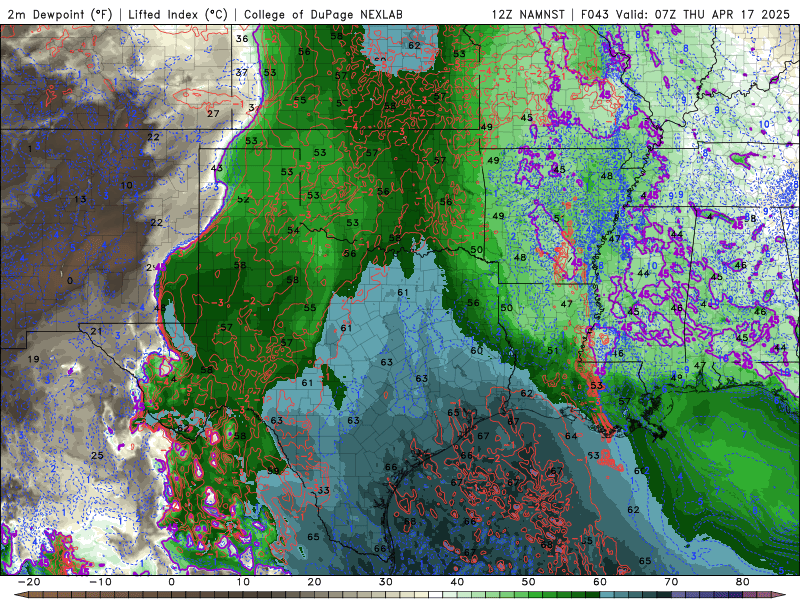Image resolution: width=800 pixels, height=600 pixels.
Task: Click the -20 label on the color scale
Action: pos(29,582)
